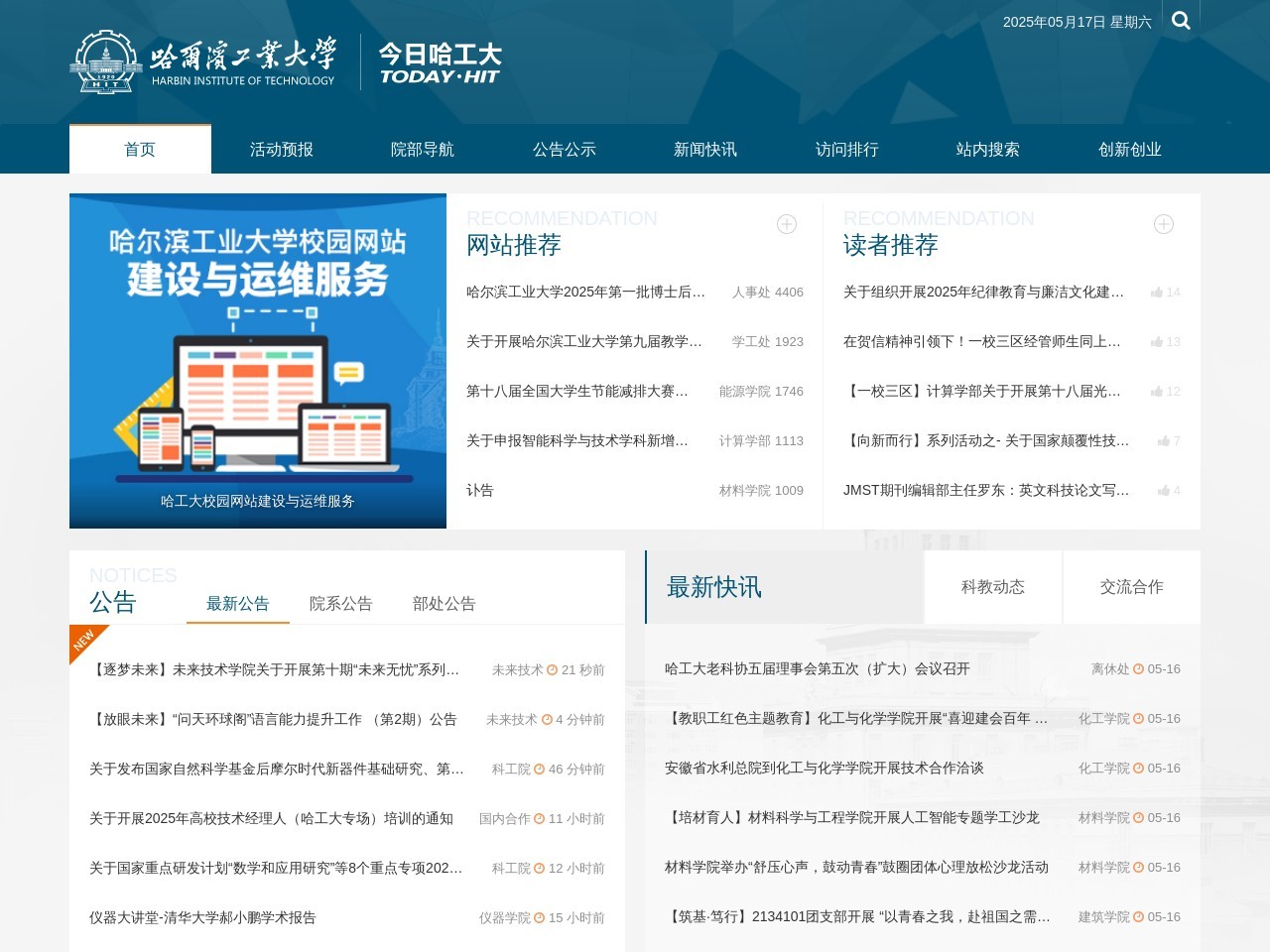Open the 创新创业 menu item
The width and height of the screenshot is (1270, 952).
[x=1130, y=150]
